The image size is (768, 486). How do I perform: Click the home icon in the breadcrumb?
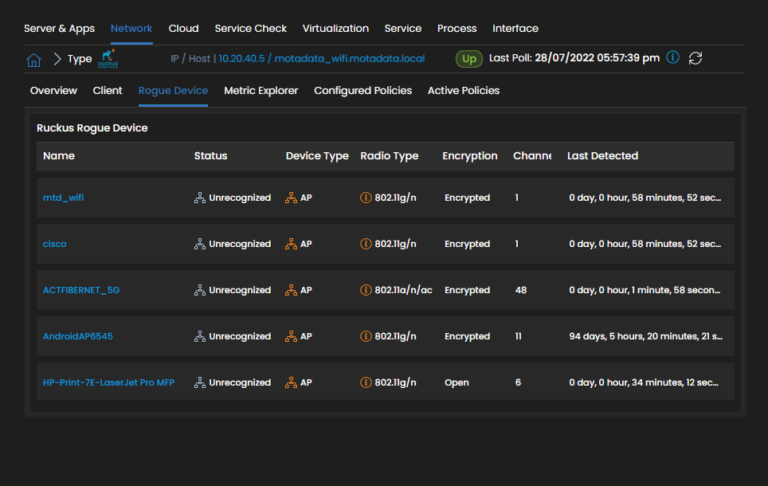tap(33, 59)
